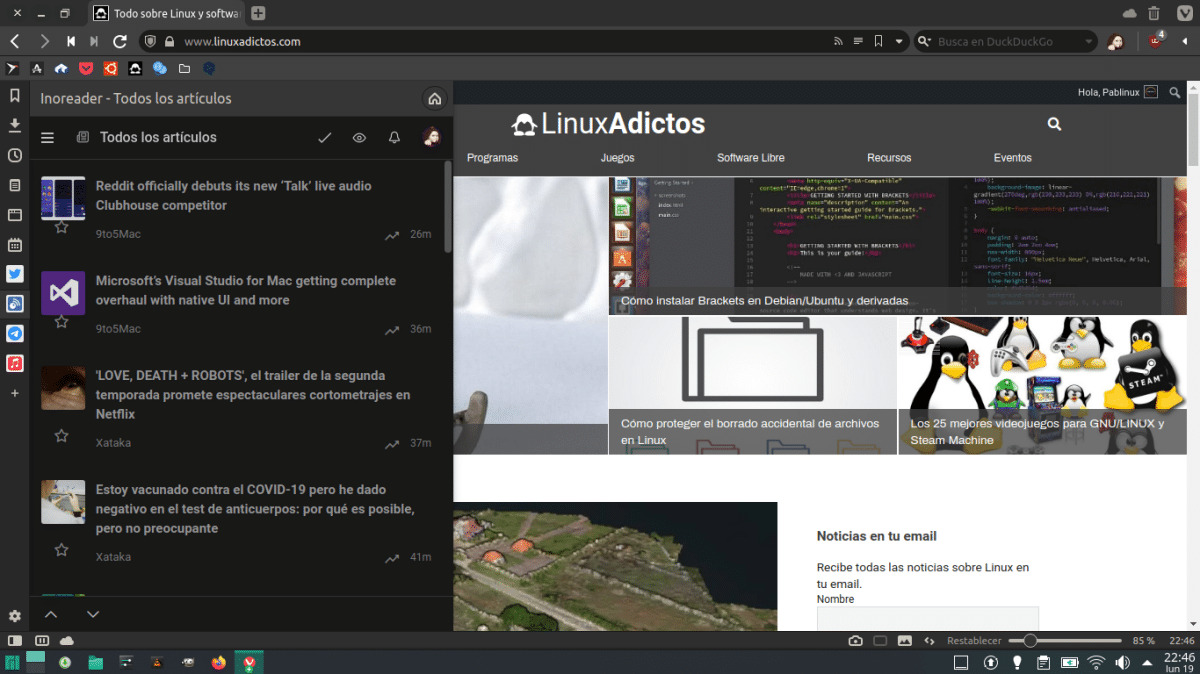Viewport: 1200px width, 674px height.
Task: Click the uBlock extension icon
Action: tap(1155, 42)
